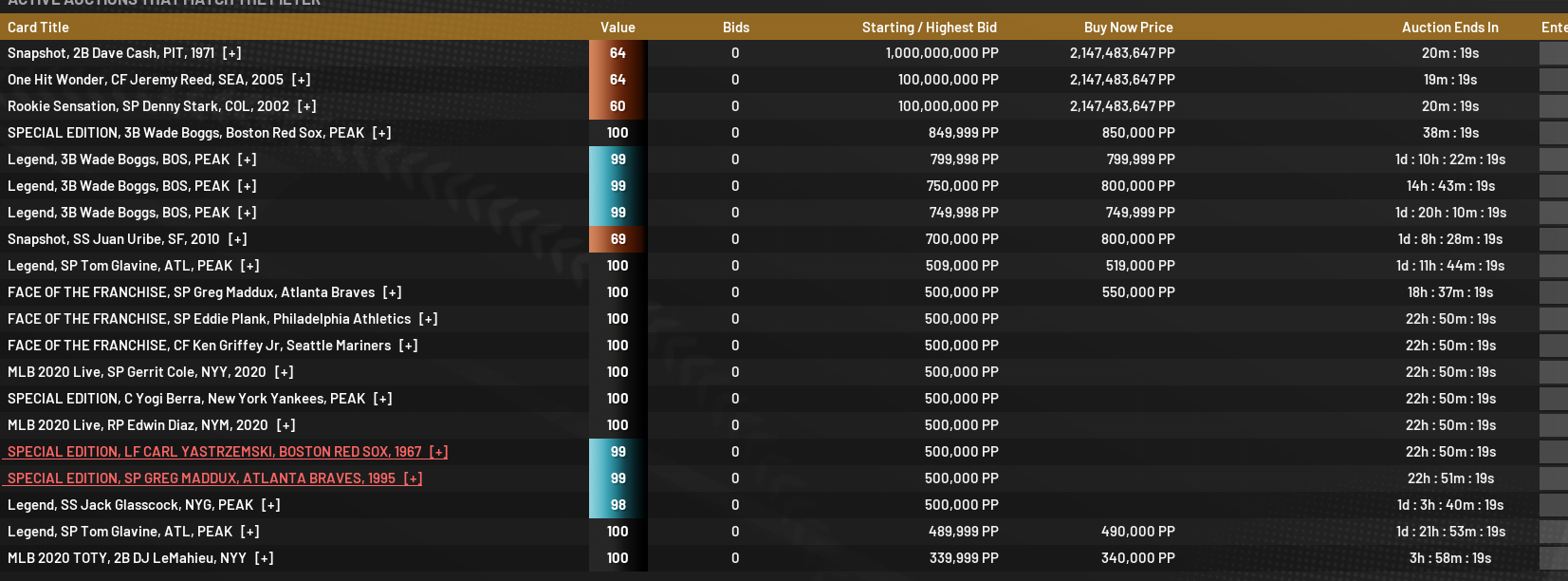Click the Buy Now Price column header
The width and height of the screenshot is (1568, 581).
(x=1128, y=28)
